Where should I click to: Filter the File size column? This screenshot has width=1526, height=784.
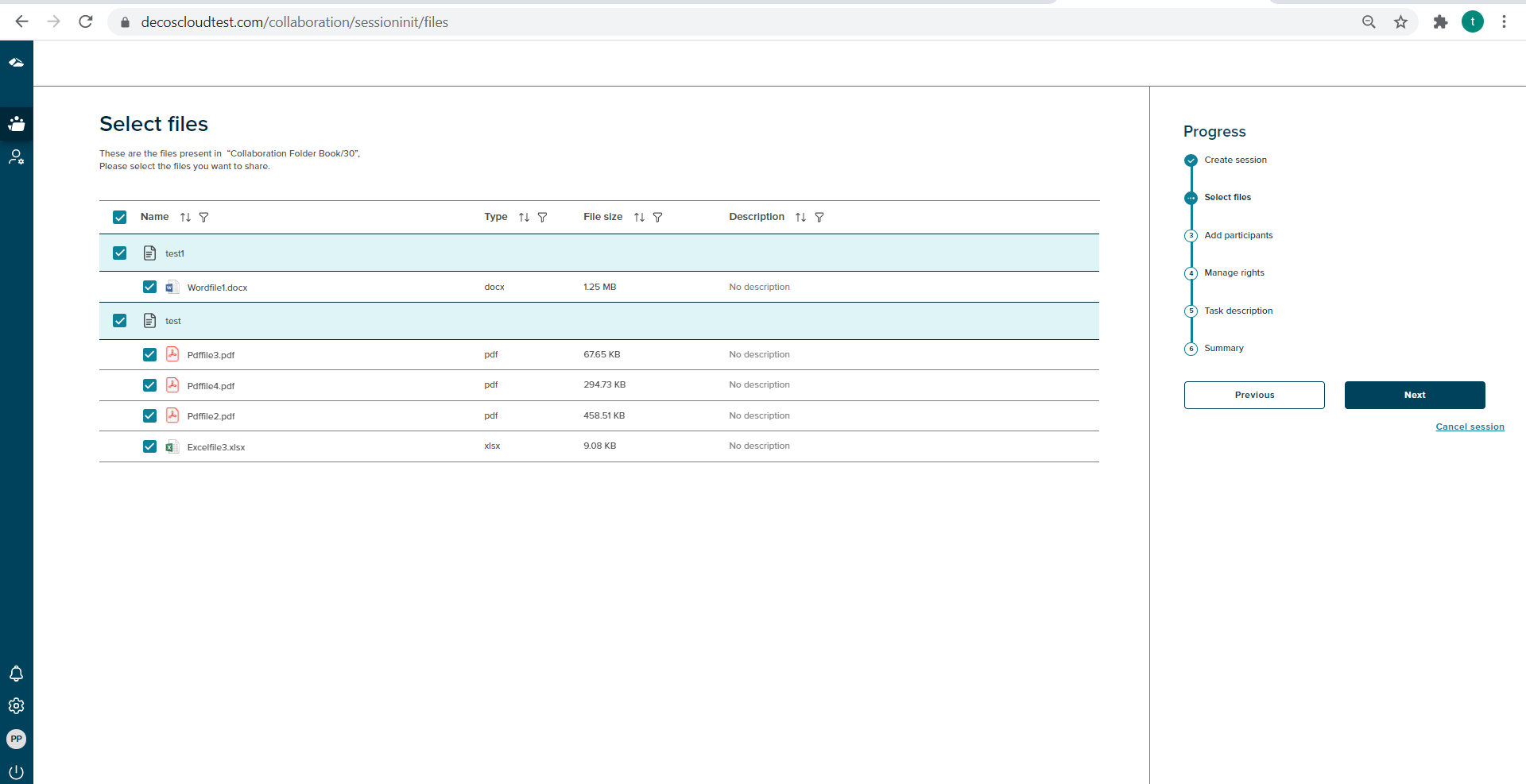[x=657, y=218]
